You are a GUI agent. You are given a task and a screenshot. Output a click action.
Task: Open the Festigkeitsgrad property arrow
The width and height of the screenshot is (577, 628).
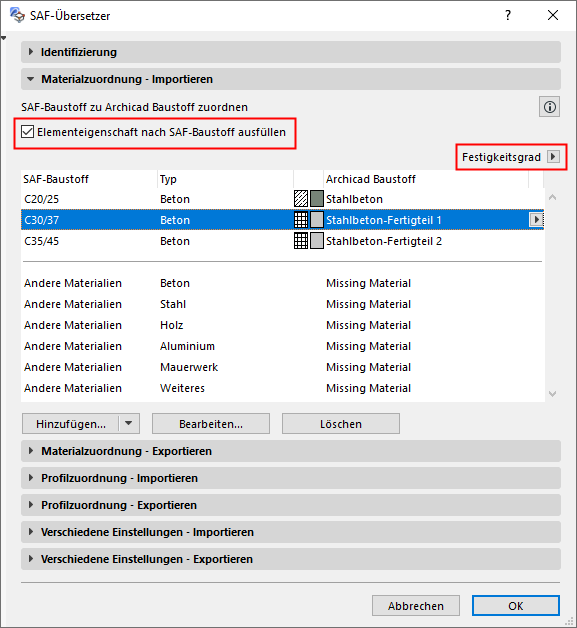tap(553, 157)
